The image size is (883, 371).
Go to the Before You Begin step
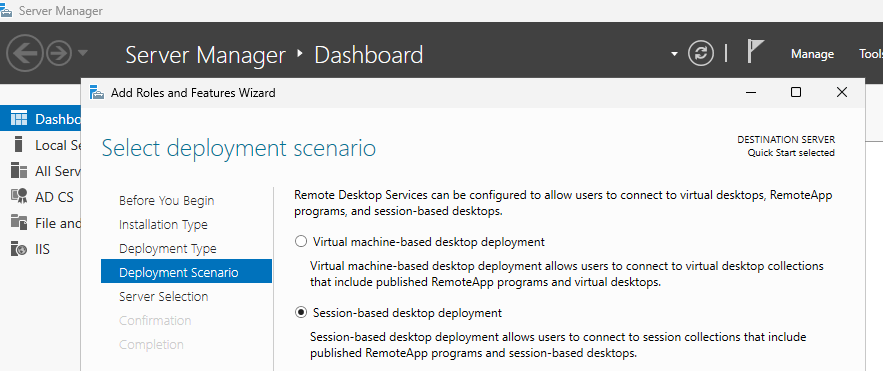click(x=167, y=200)
